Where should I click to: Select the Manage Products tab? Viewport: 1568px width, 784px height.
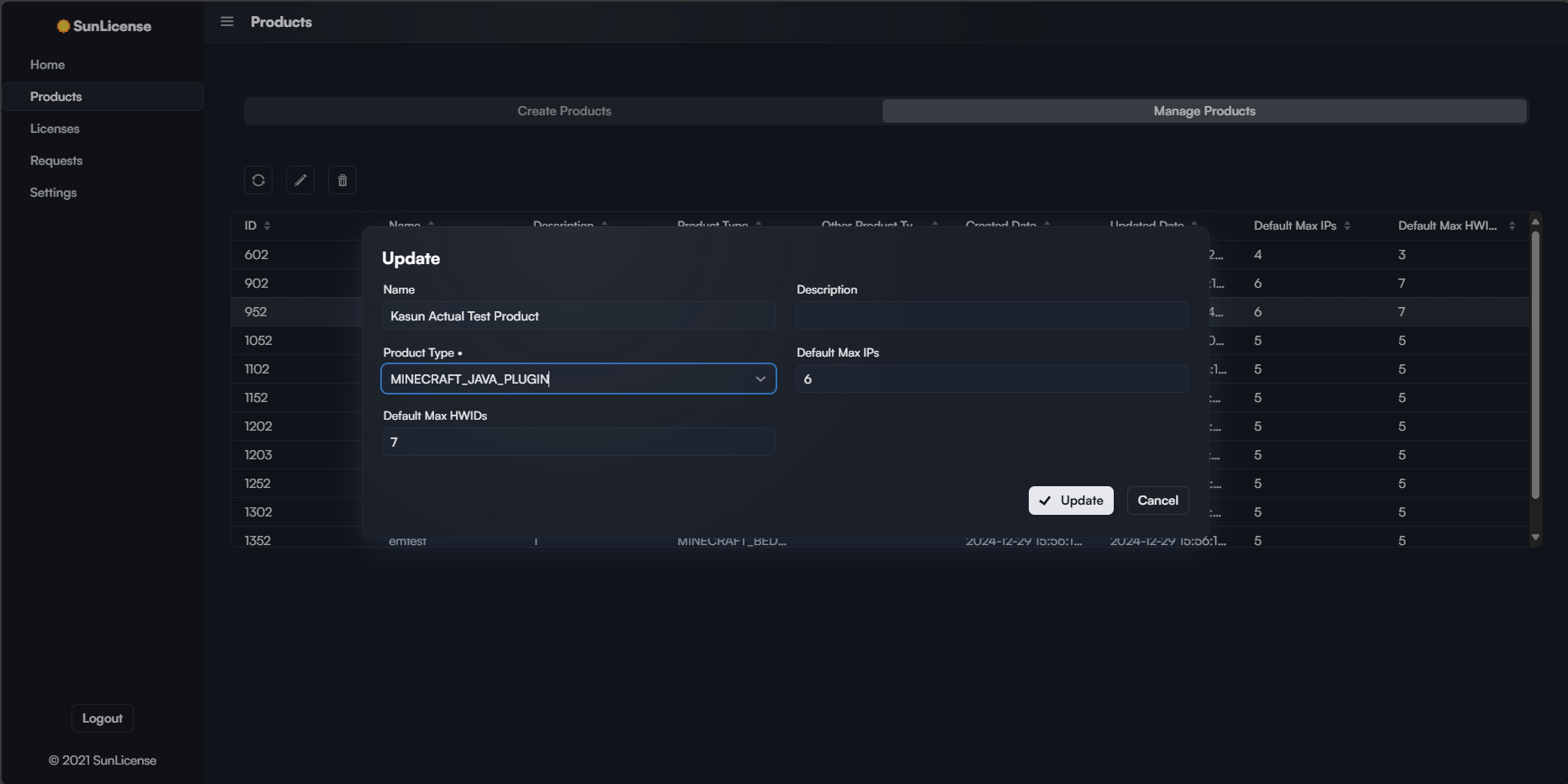point(1205,111)
